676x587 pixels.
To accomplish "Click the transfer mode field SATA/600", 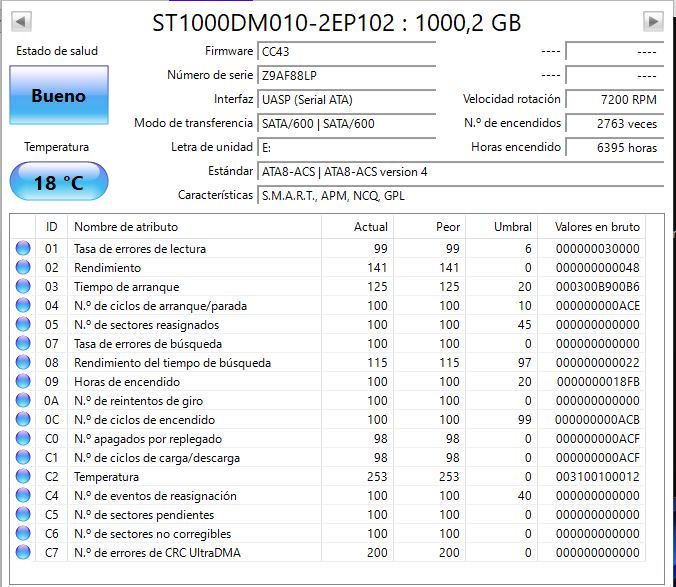I will tap(347, 124).
